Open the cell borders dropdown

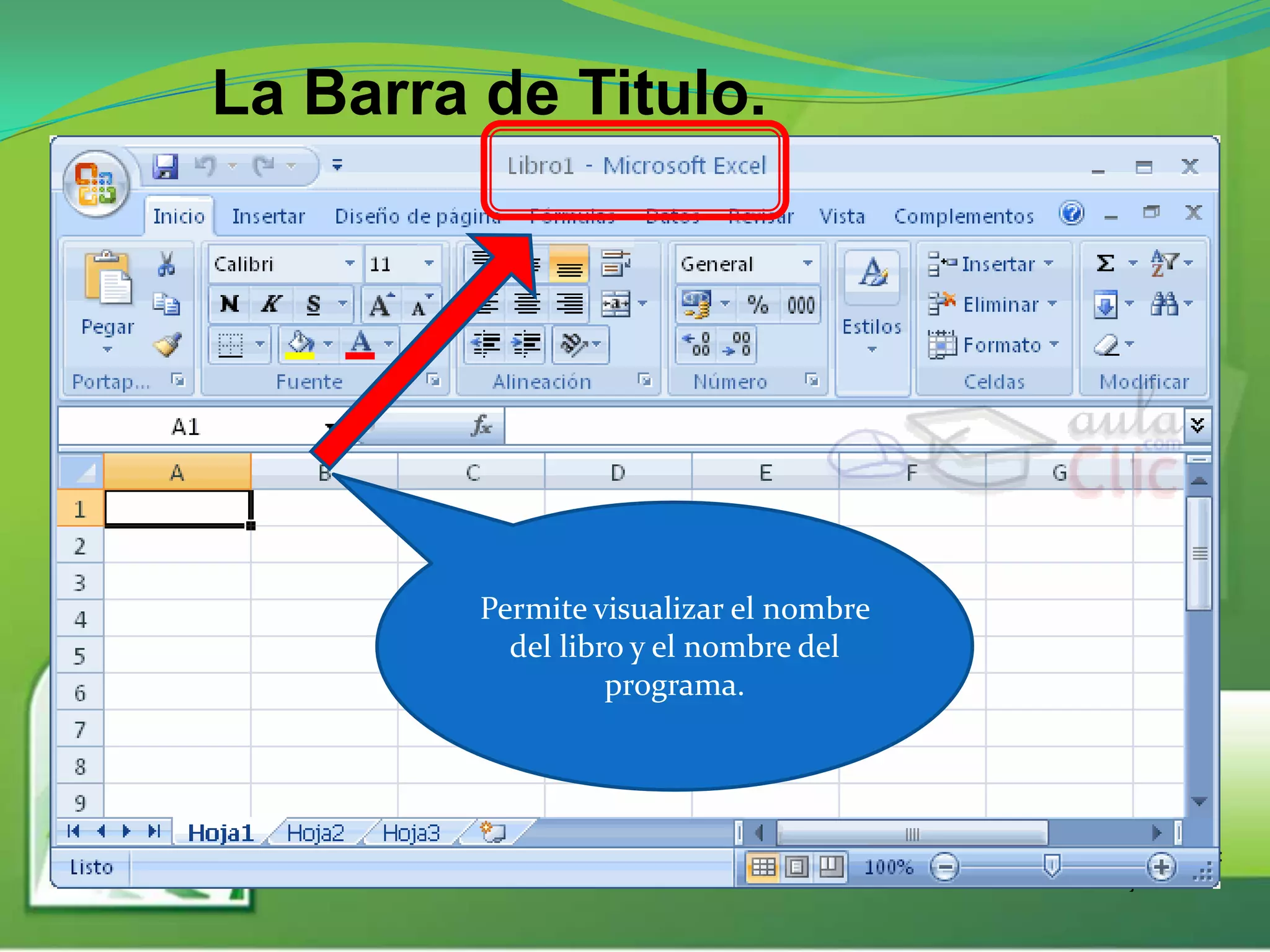coord(260,343)
